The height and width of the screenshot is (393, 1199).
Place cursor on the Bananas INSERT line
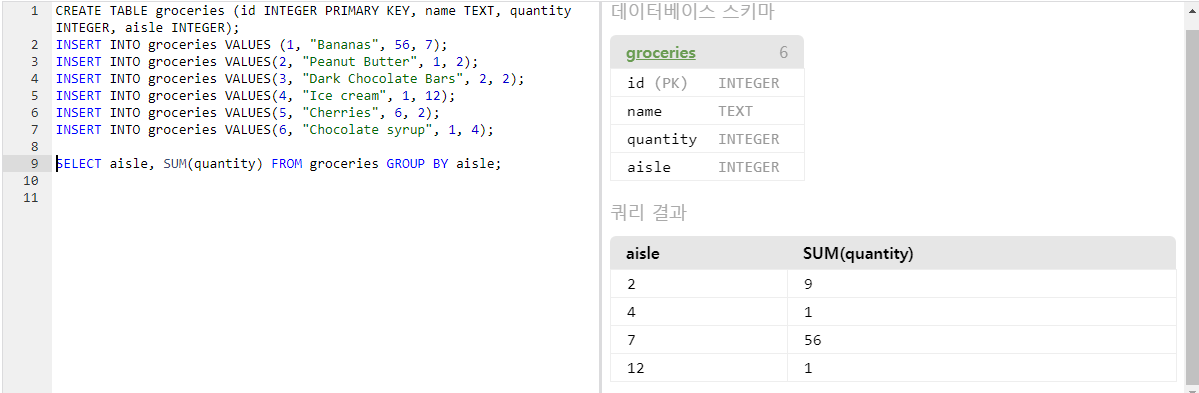(252, 44)
